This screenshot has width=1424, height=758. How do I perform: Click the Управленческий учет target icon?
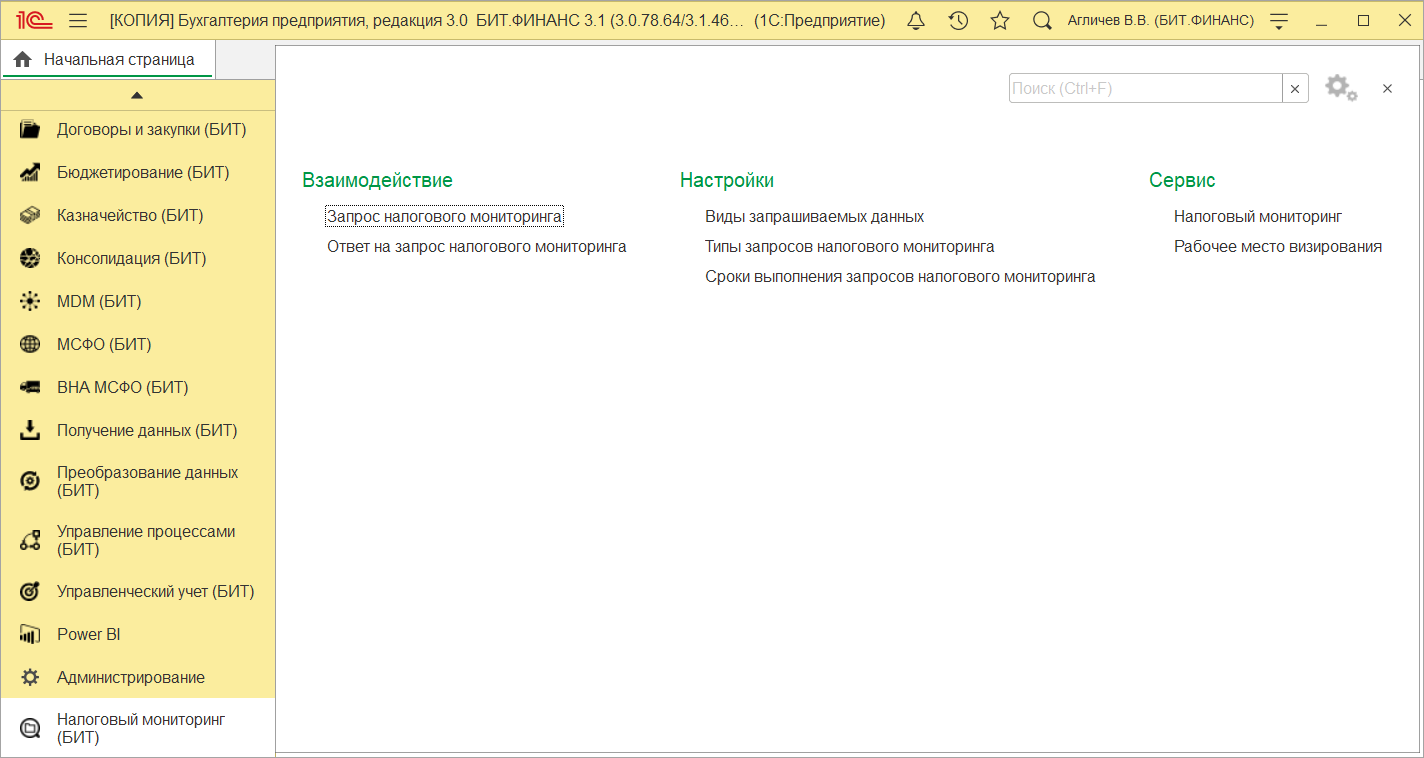click(30, 591)
